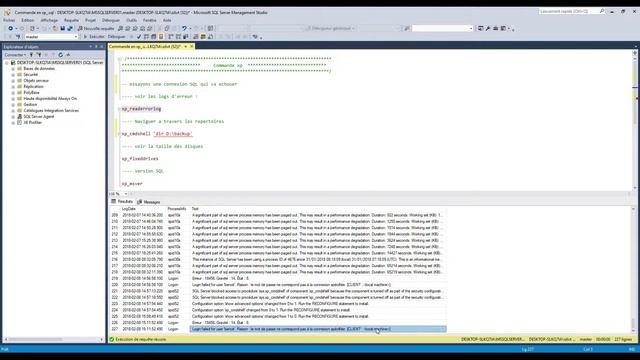Click the Résultats tab grid icon
Screen dimensions: 640x360
coord(113,202)
